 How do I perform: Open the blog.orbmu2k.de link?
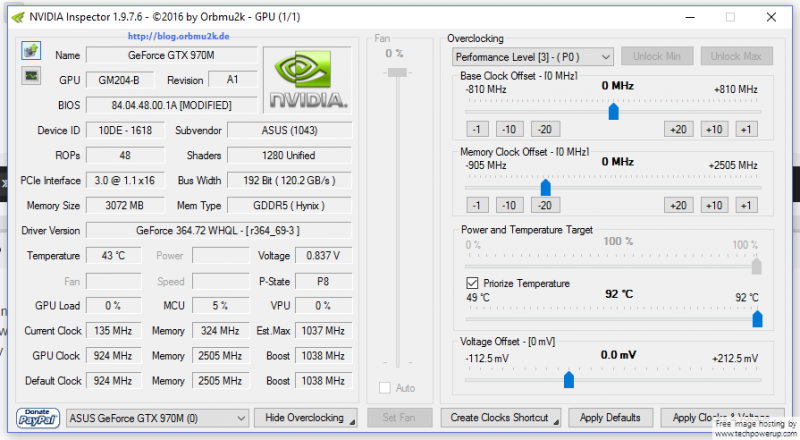coord(178,36)
